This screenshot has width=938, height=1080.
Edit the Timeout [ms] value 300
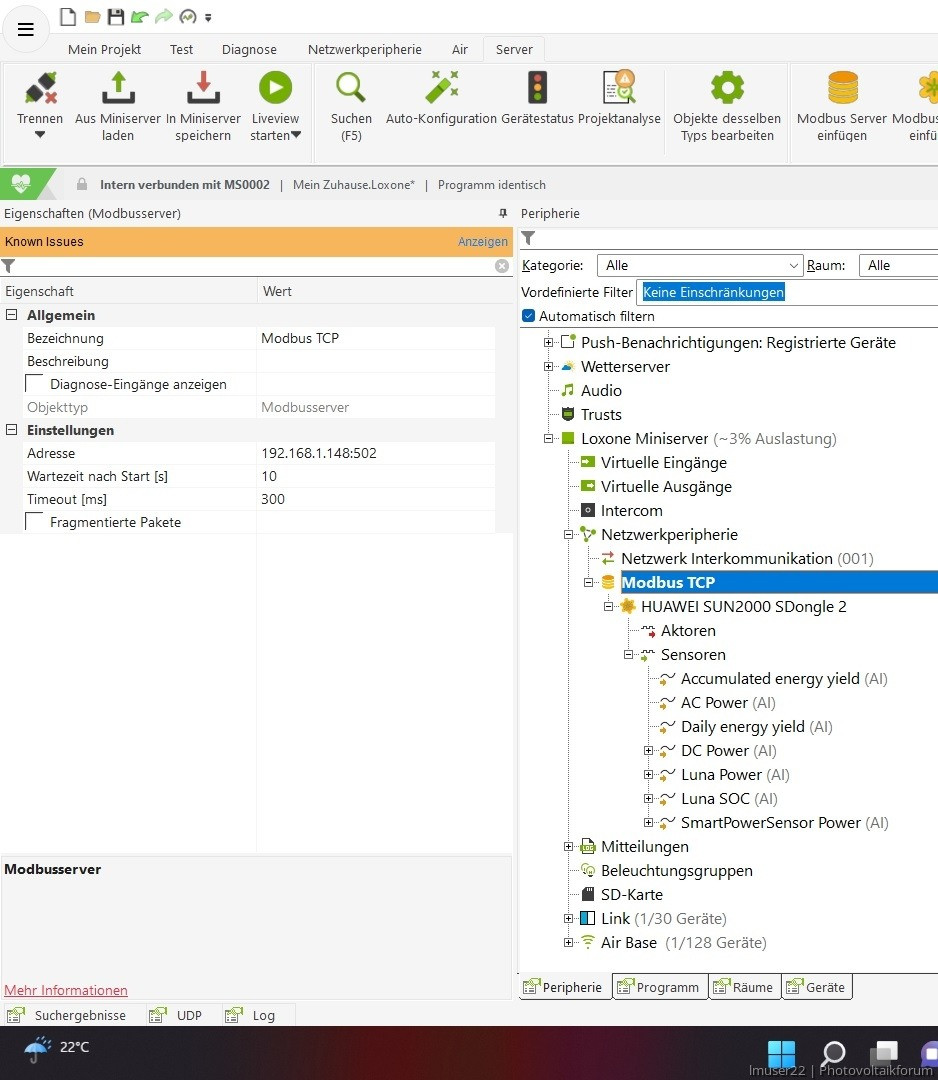(375, 499)
